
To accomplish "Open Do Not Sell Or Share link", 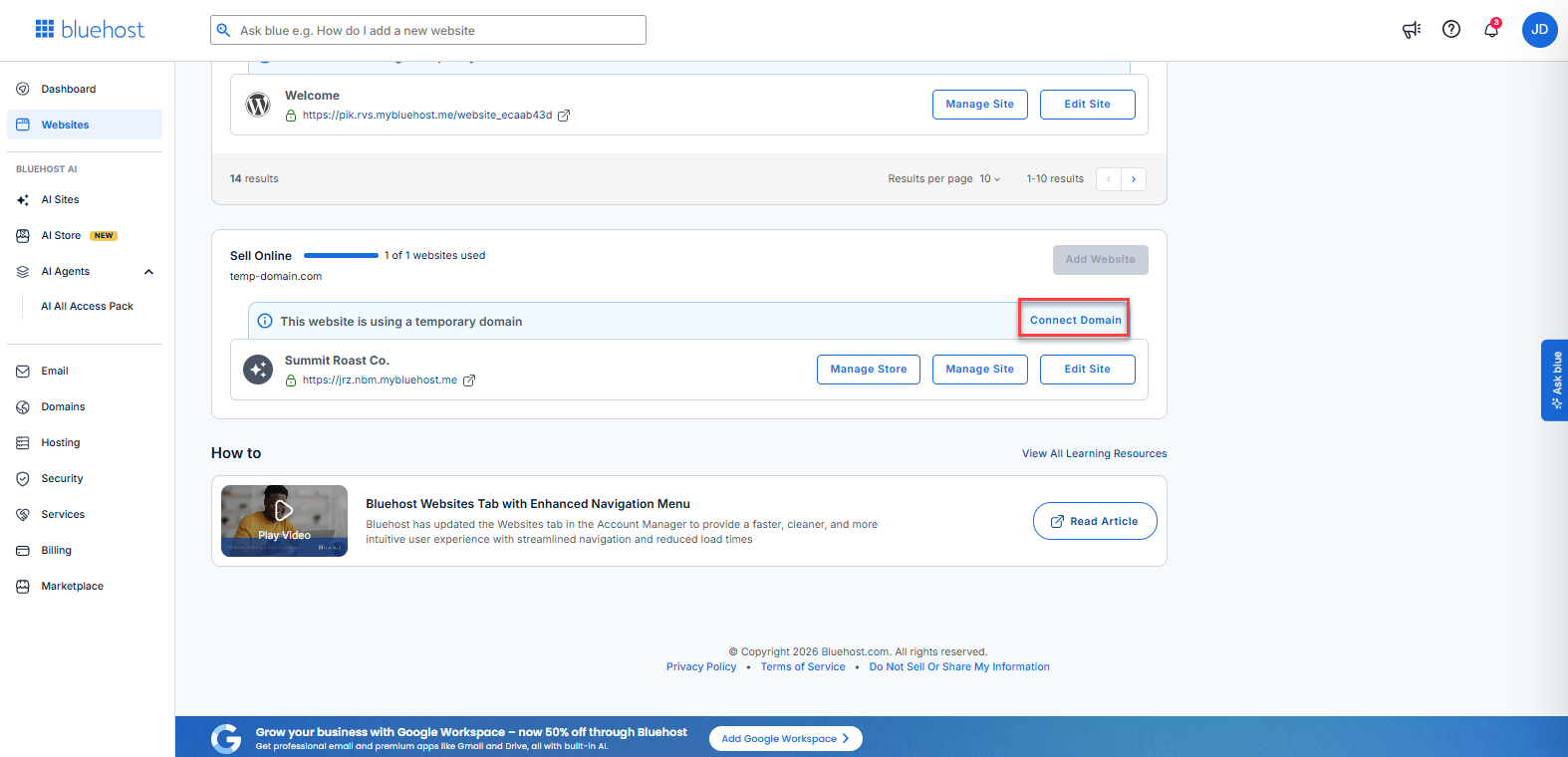I will 959,667.
